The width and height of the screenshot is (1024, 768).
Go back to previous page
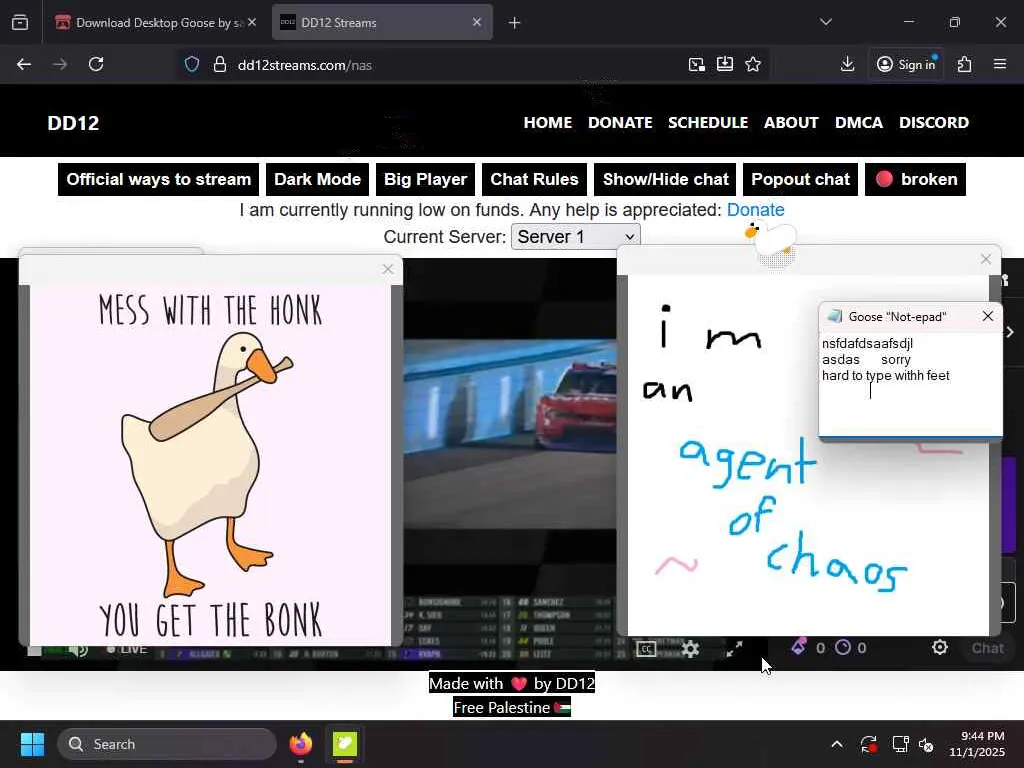tap(24, 64)
